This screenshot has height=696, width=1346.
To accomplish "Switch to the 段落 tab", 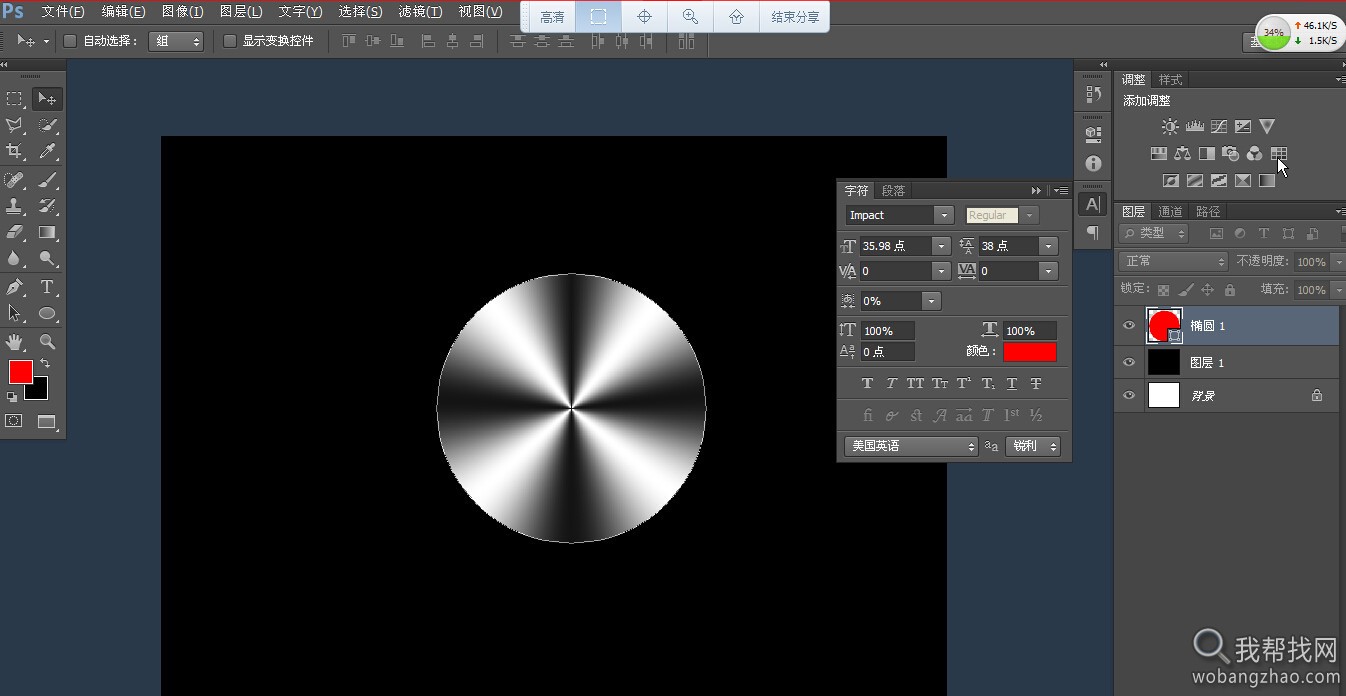I will pyautogui.click(x=893, y=191).
